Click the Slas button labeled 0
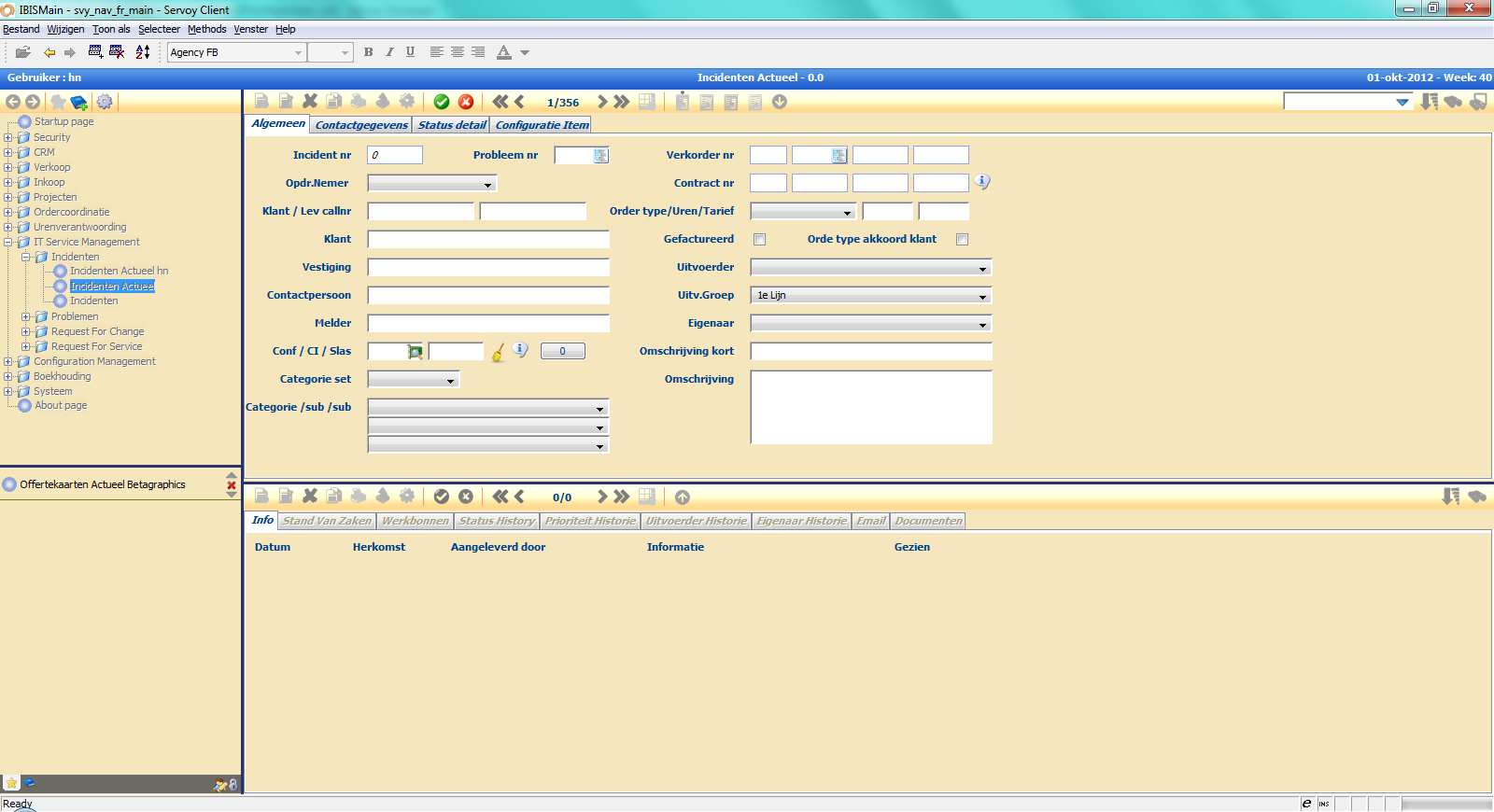This screenshot has height=812, width=1494. pyautogui.click(x=563, y=351)
